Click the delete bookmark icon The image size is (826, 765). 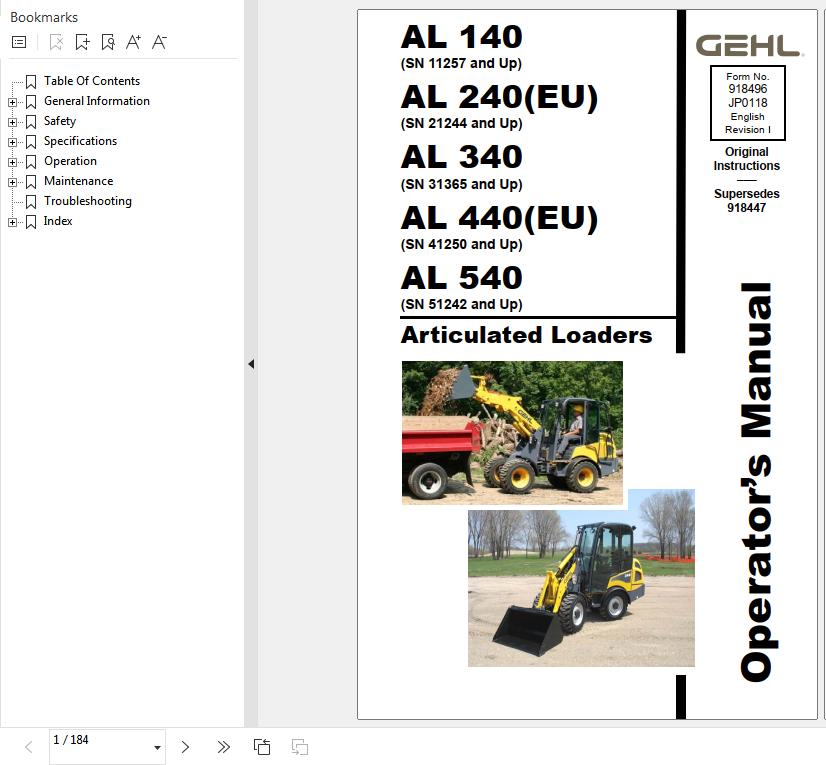tap(56, 42)
